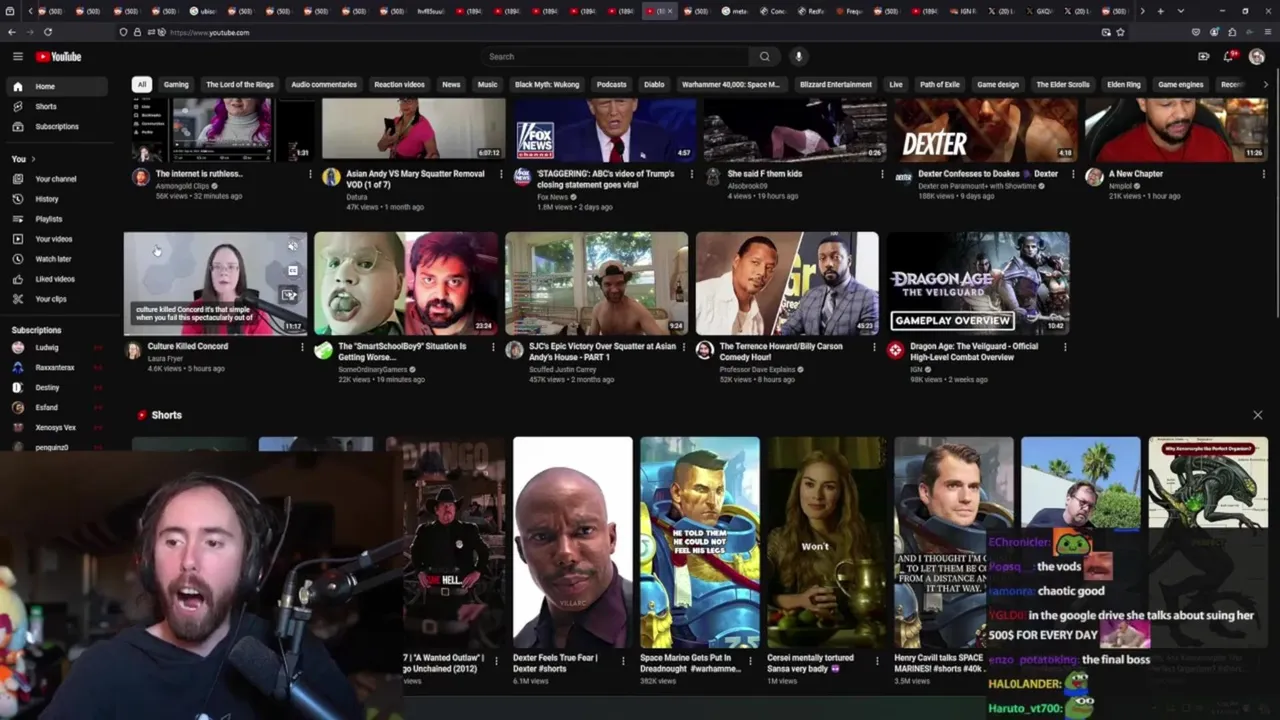
Task: Open options for Terrence Howard/Billy Carson video
Action: tap(874, 347)
